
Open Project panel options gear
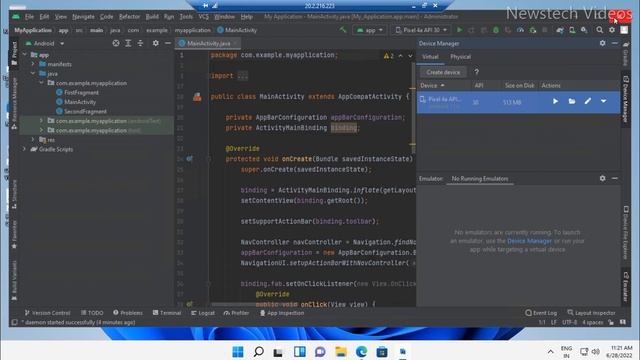coord(156,43)
